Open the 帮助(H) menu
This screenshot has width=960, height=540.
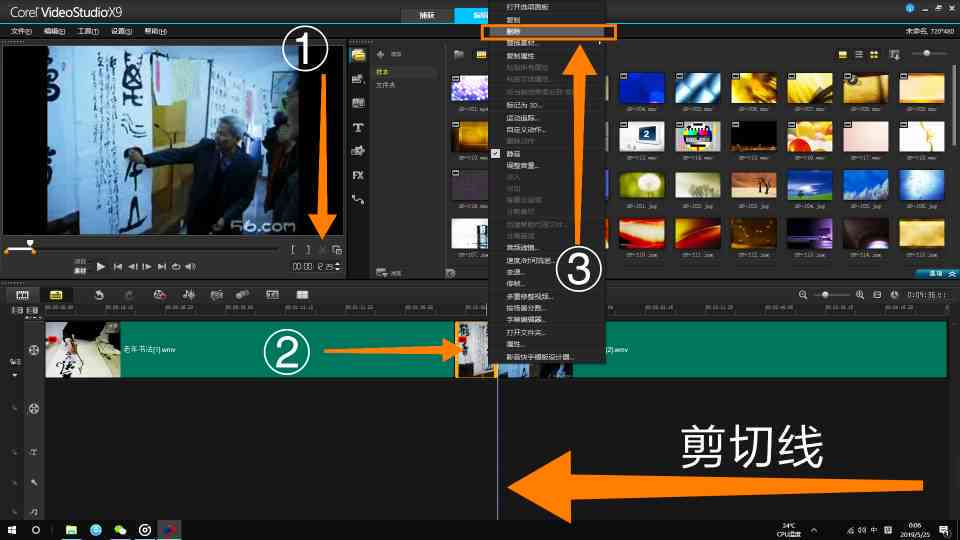point(156,31)
